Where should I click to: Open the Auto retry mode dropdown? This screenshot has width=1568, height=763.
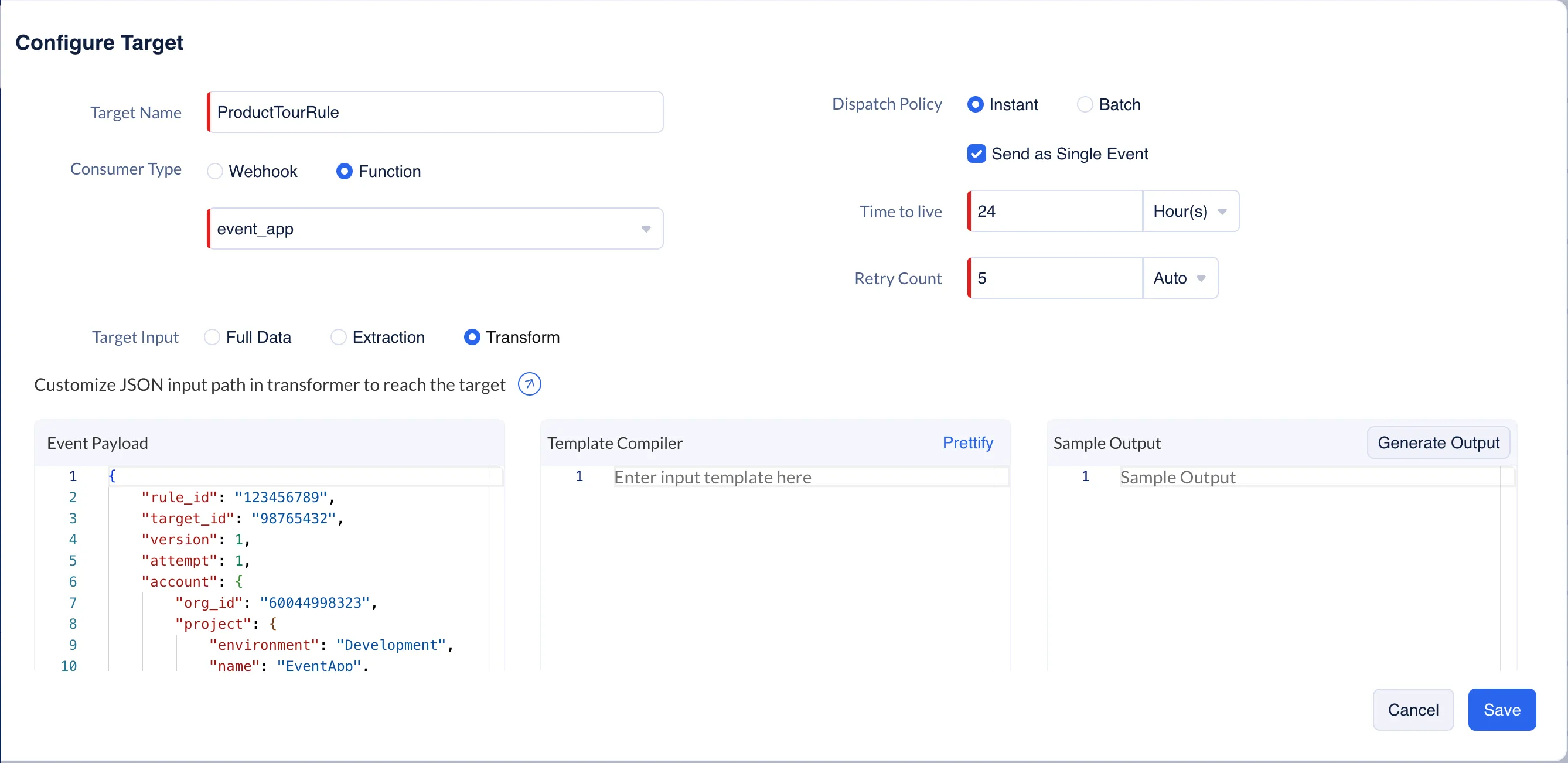point(1179,278)
